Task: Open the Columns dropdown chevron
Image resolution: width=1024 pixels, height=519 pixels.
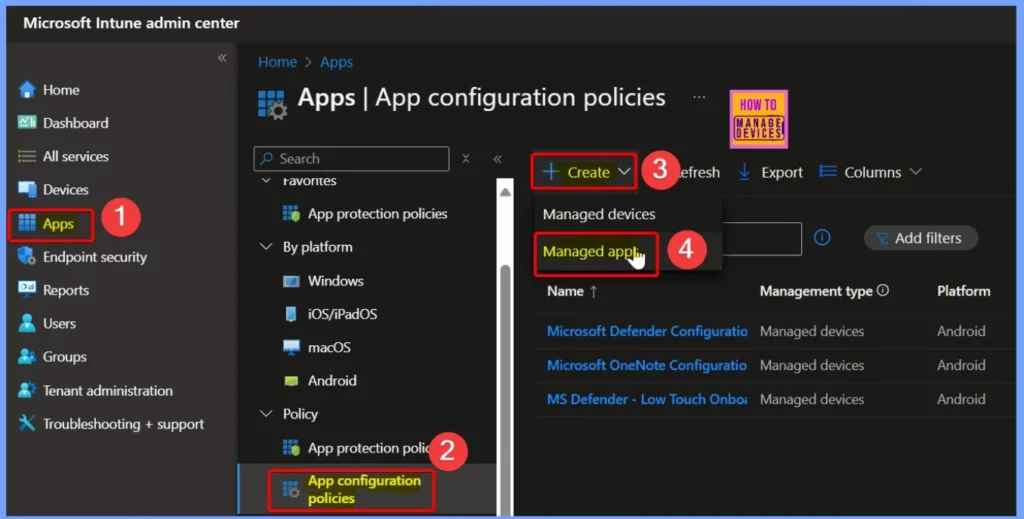Action: click(916, 172)
